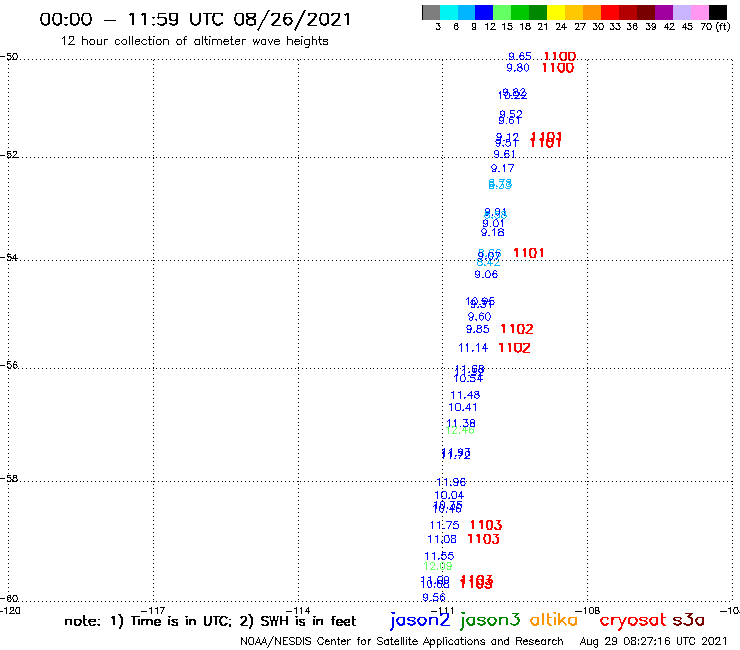The width and height of the screenshot is (740, 650).
Task: Click wave height value 10.41
Action: [463, 407]
